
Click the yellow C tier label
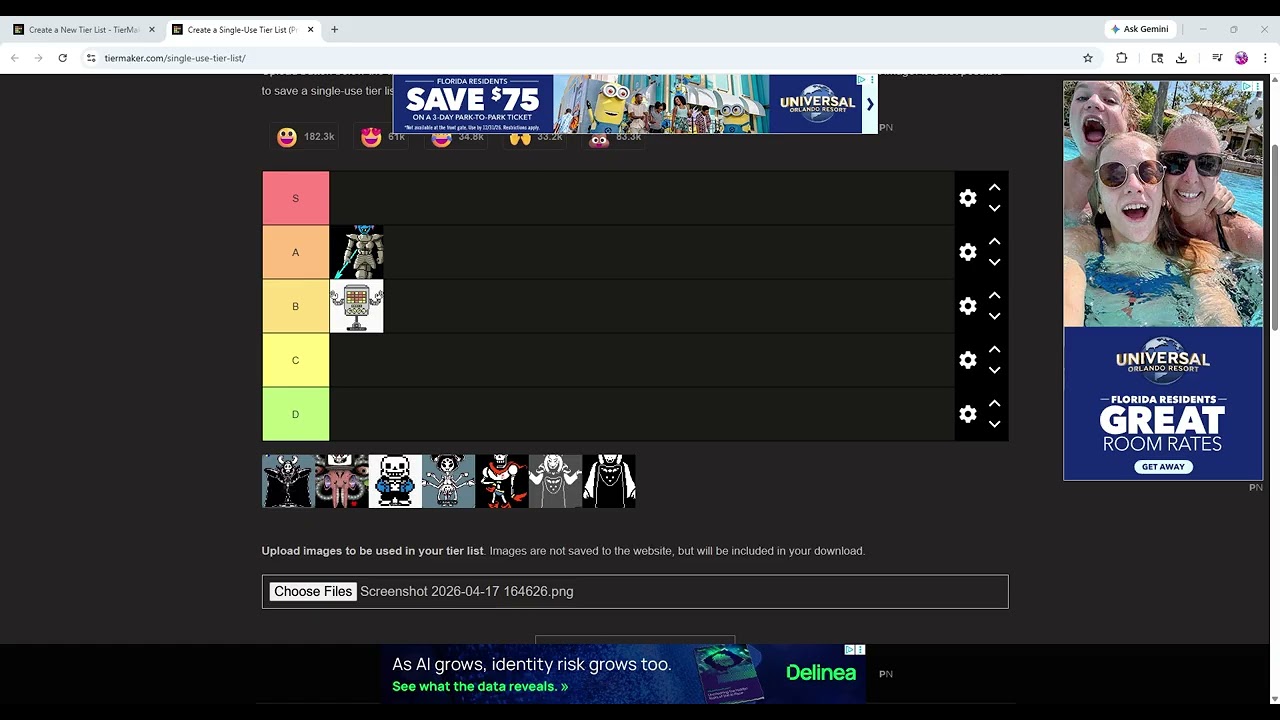295,360
